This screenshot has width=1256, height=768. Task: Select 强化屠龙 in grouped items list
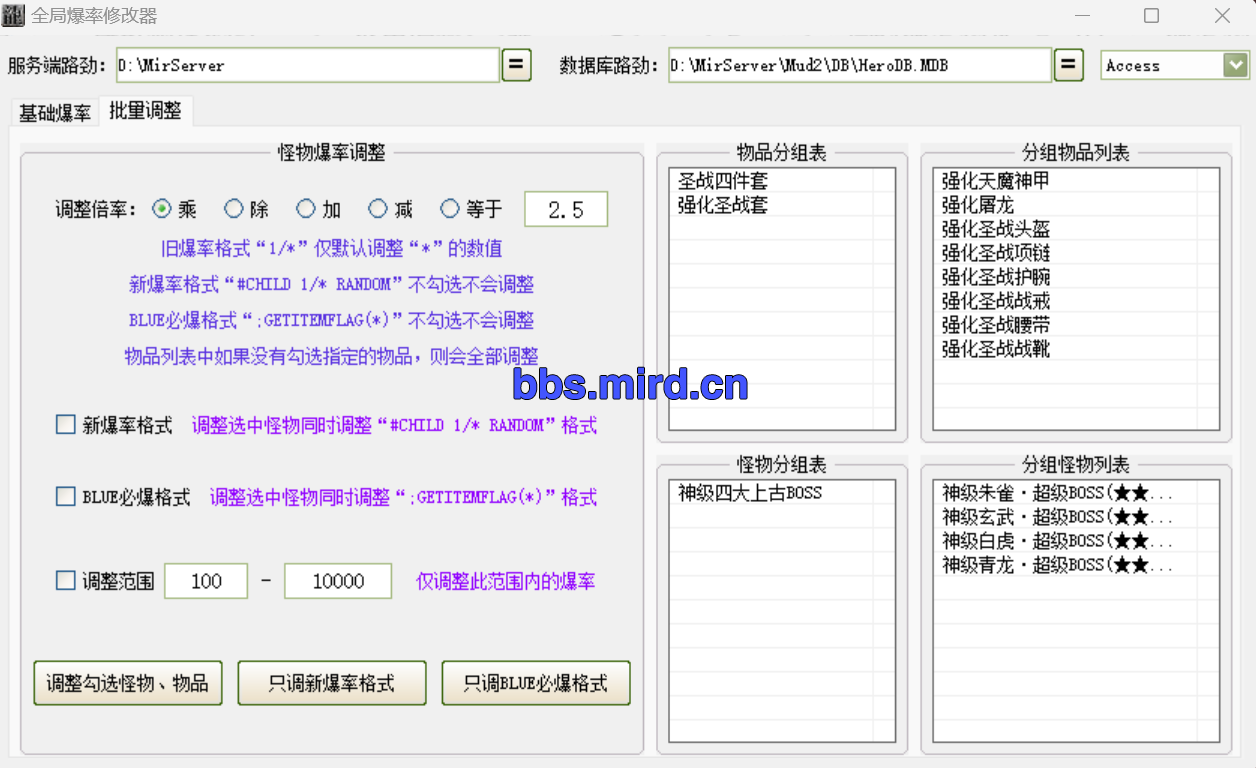pos(977,205)
